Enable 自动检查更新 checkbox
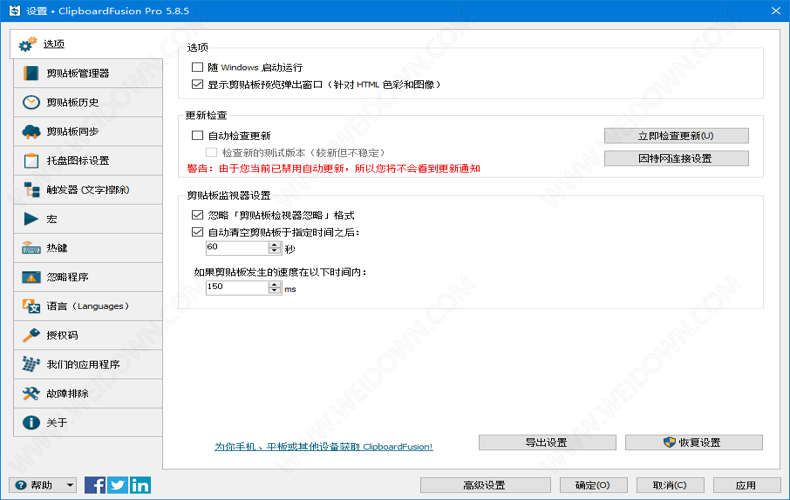 [x=198, y=135]
